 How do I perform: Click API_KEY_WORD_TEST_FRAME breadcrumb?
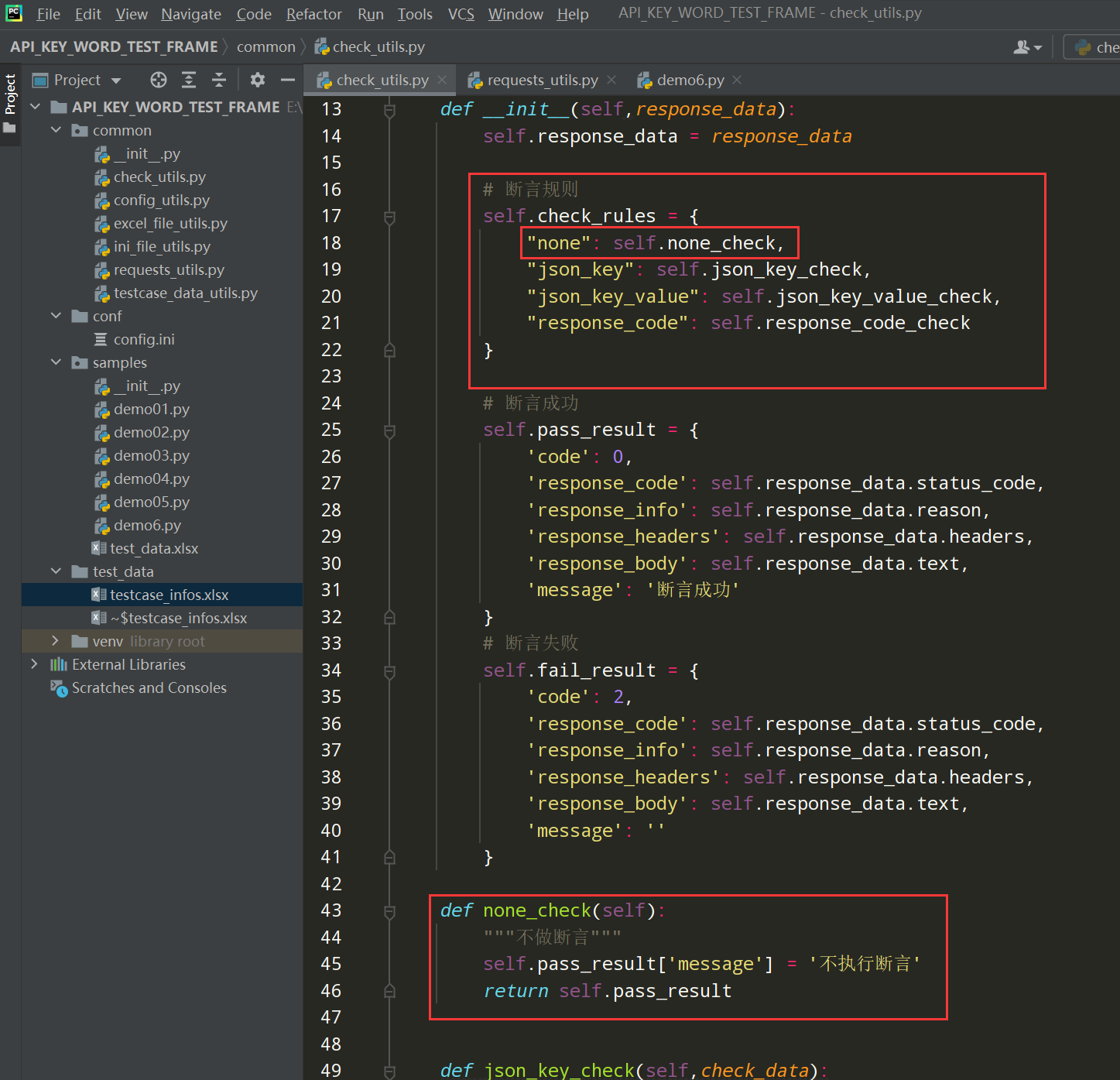pyautogui.click(x=114, y=47)
